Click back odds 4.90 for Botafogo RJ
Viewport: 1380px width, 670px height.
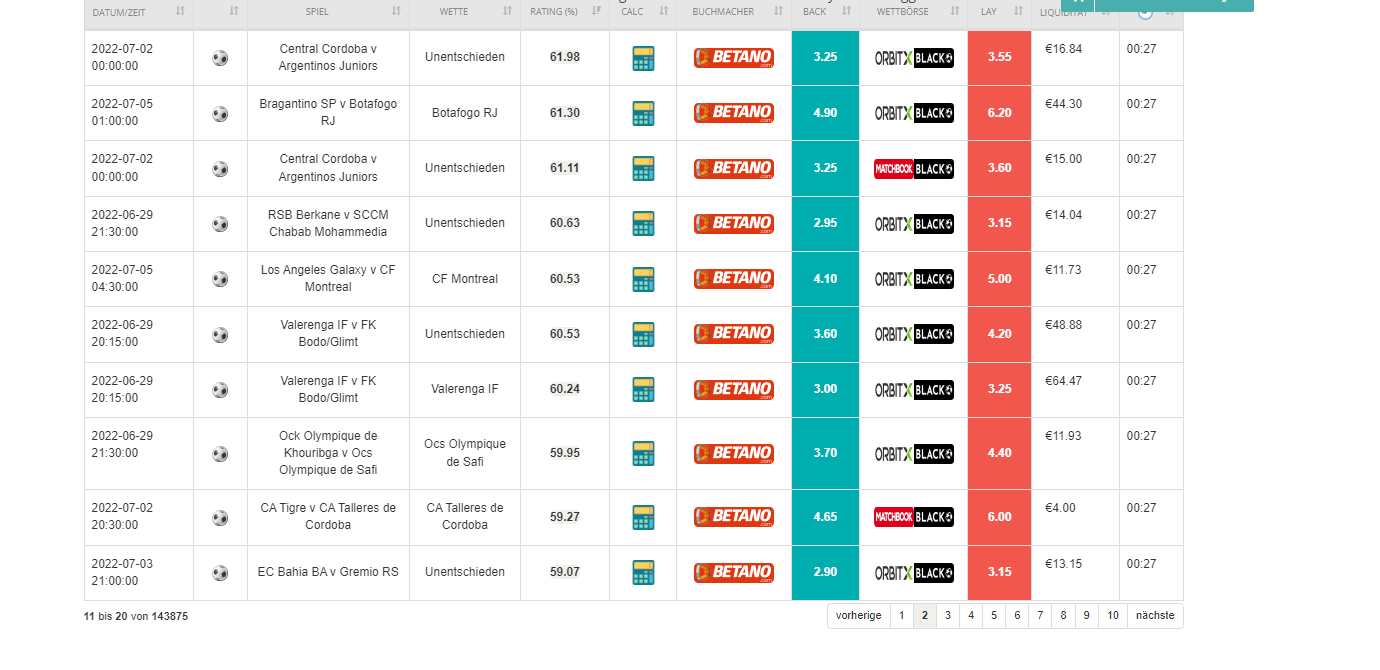[825, 113]
